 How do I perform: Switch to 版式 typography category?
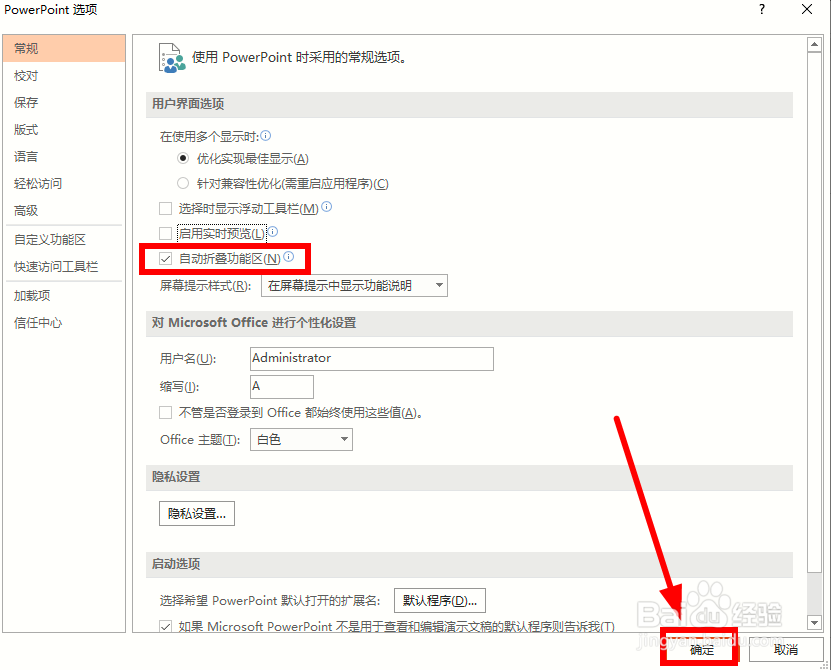tap(64, 129)
